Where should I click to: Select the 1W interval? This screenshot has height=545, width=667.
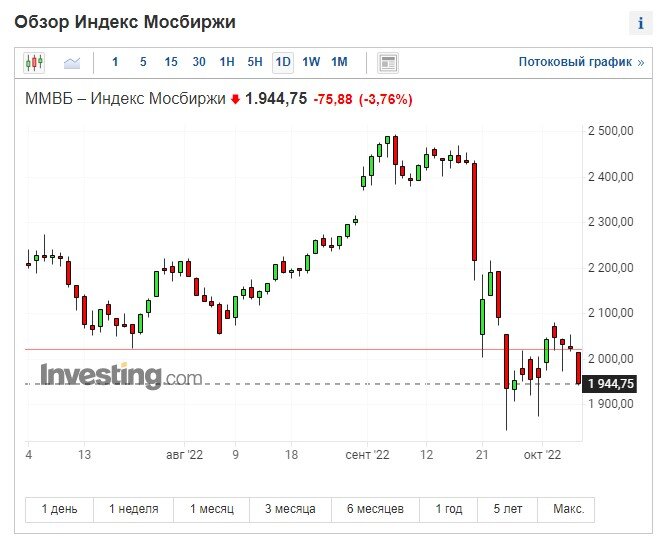pos(311,62)
